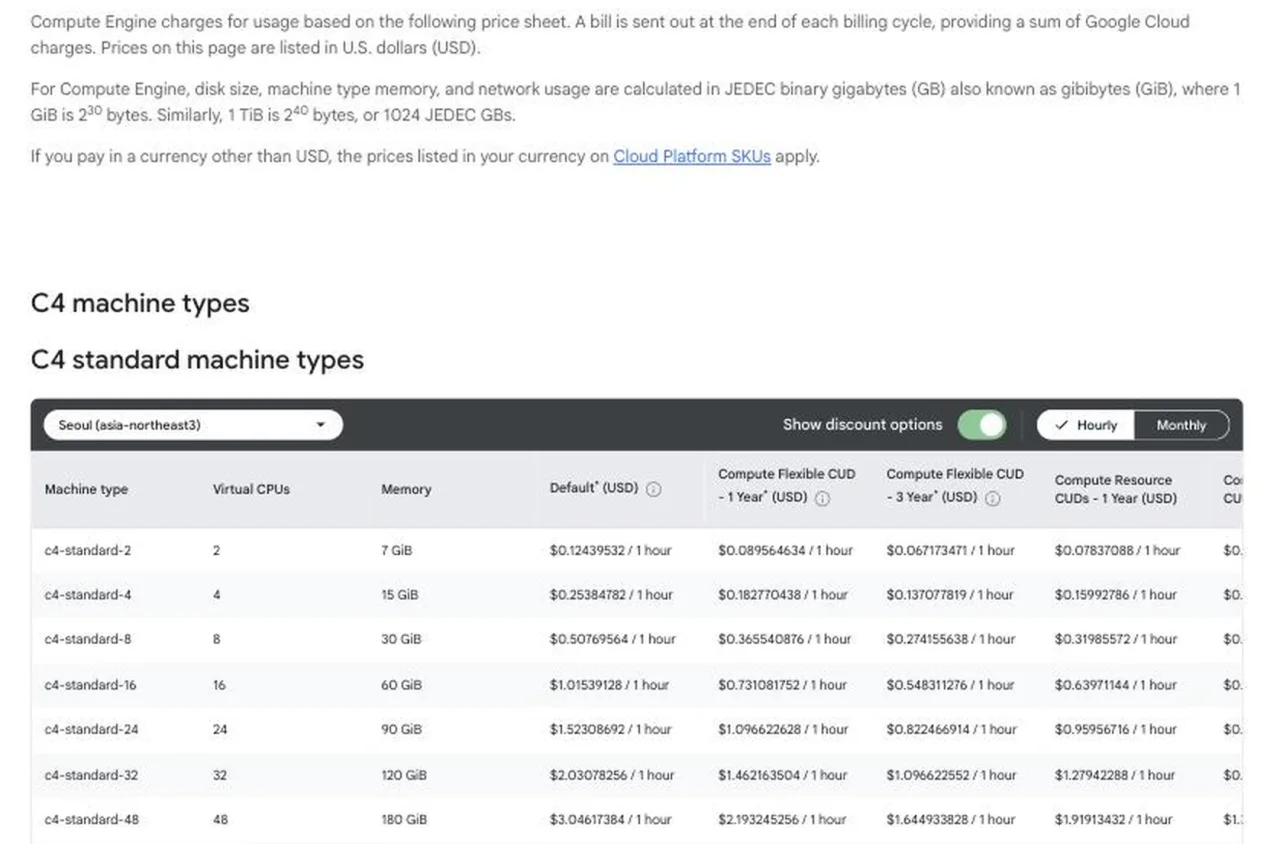The width and height of the screenshot is (1280, 844).
Task: Select the c4-standard-24 machine type cell
Action: (x=91, y=729)
